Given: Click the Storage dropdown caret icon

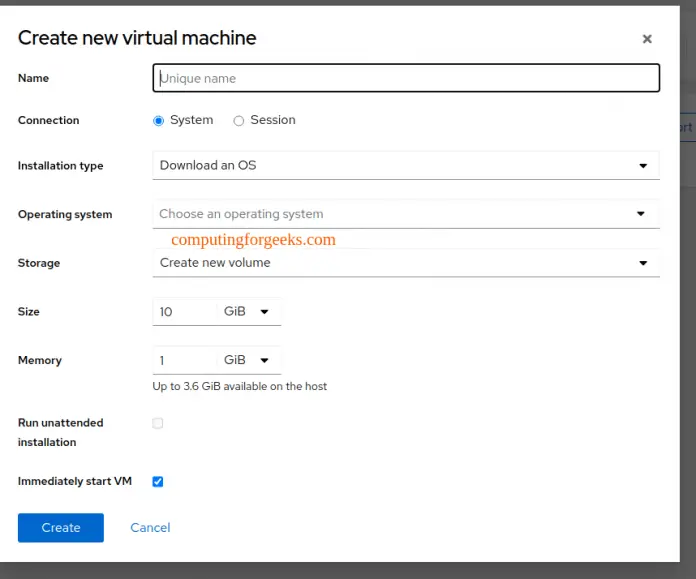Looking at the screenshot, I should (642, 263).
